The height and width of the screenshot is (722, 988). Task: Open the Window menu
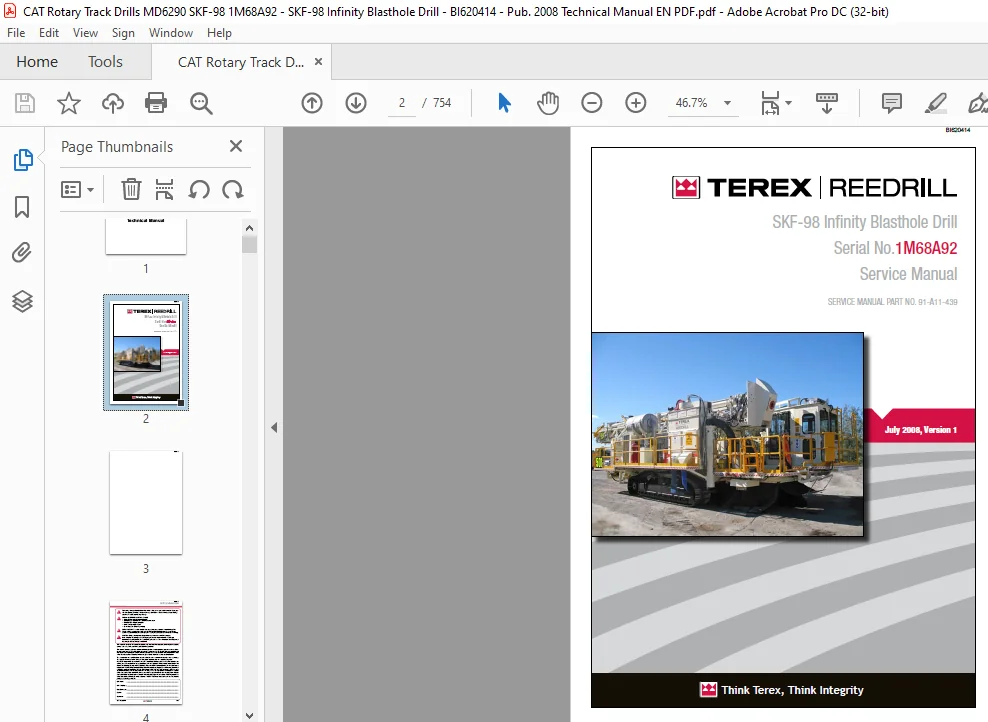(x=171, y=33)
